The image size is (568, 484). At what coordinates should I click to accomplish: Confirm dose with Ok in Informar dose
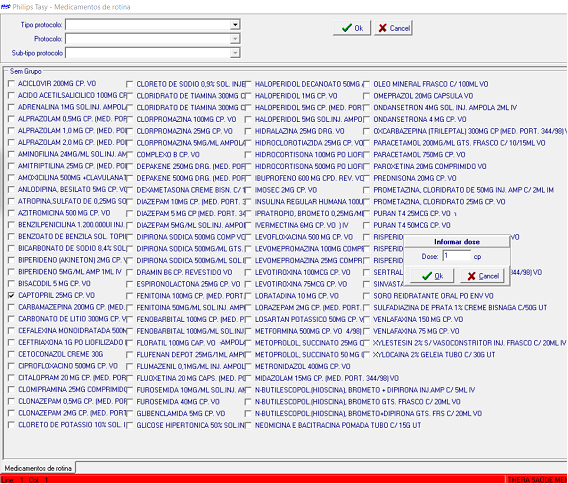[432, 276]
